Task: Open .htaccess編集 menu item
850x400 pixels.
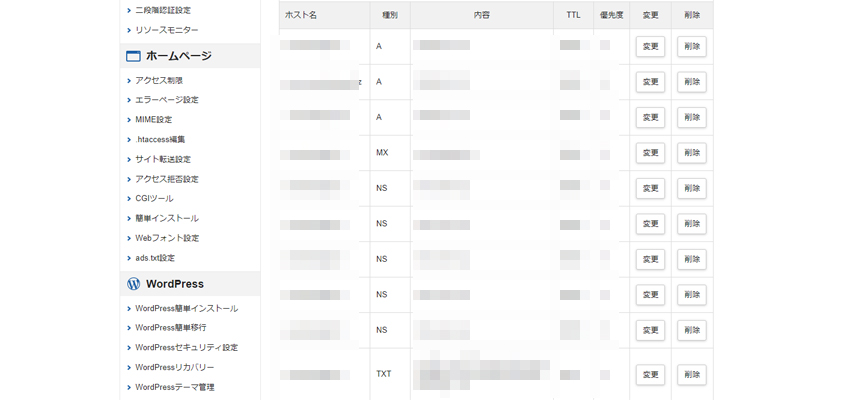Action: (160, 139)
